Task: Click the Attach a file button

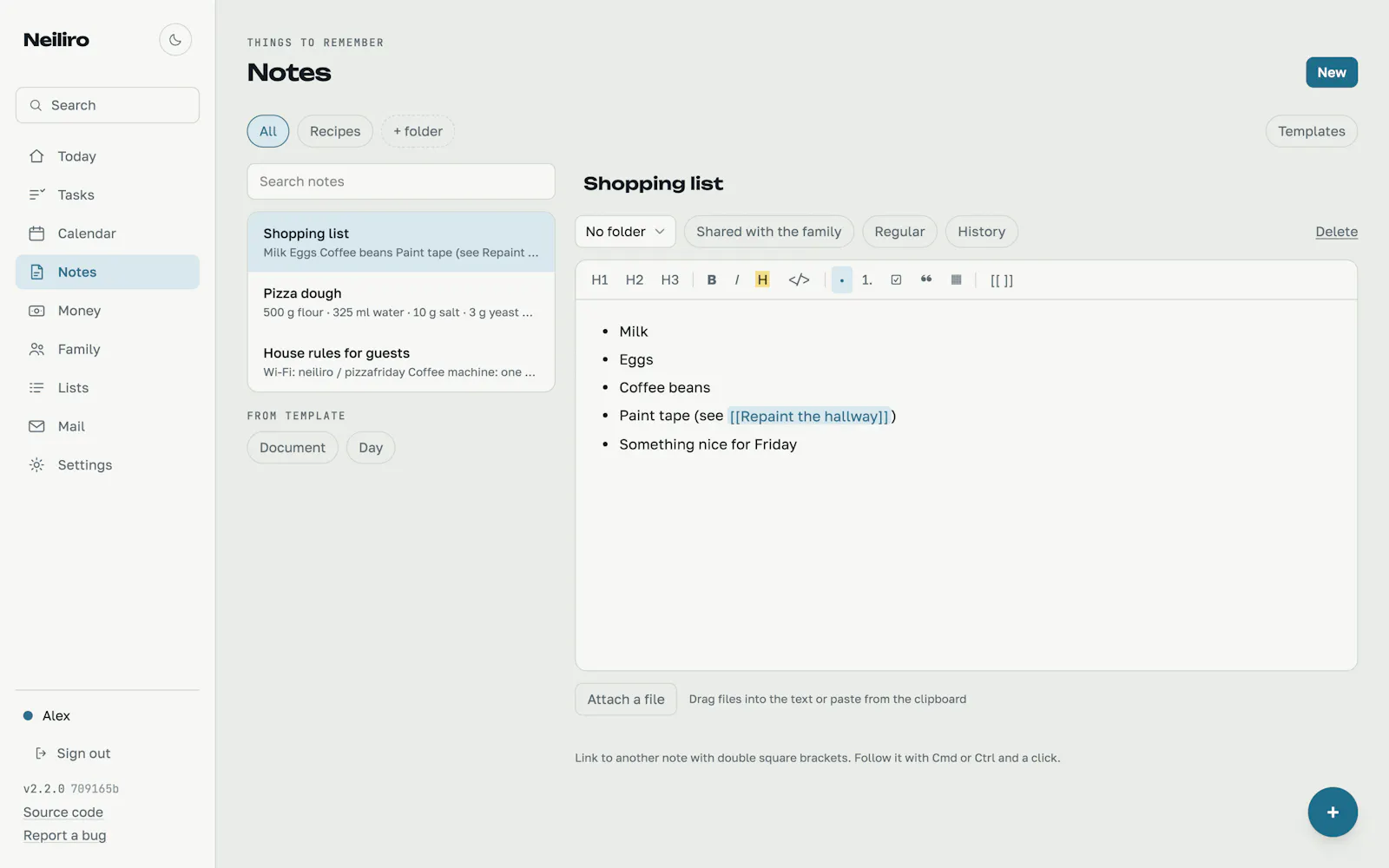Action: (x=626, y=700)
